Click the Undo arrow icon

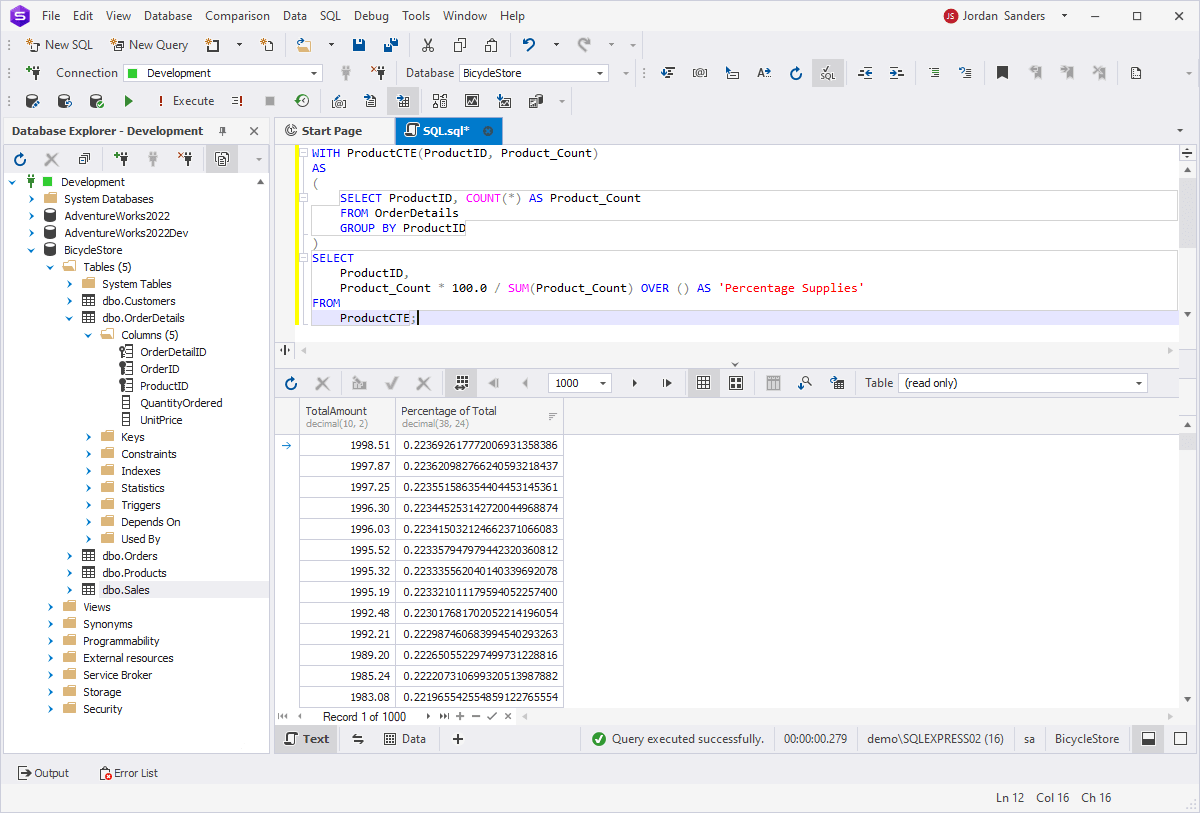[529, 45]
